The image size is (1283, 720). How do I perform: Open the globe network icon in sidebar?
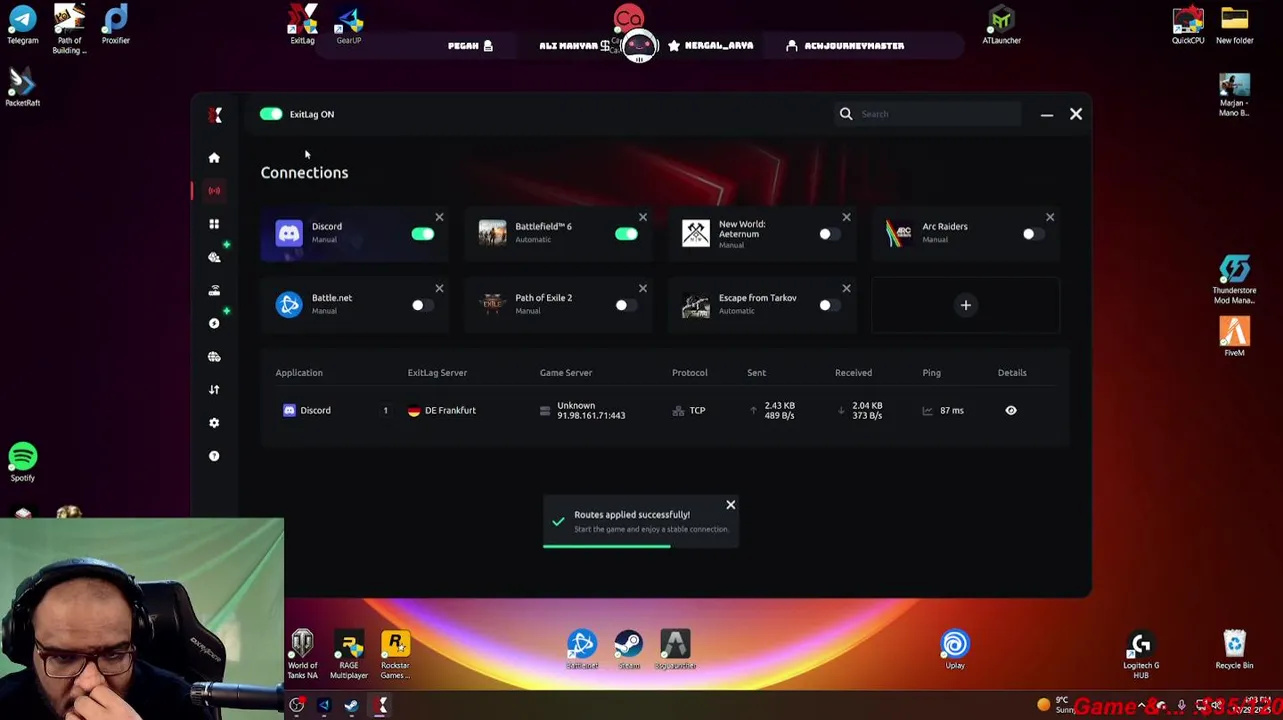[x=214, y=356]
